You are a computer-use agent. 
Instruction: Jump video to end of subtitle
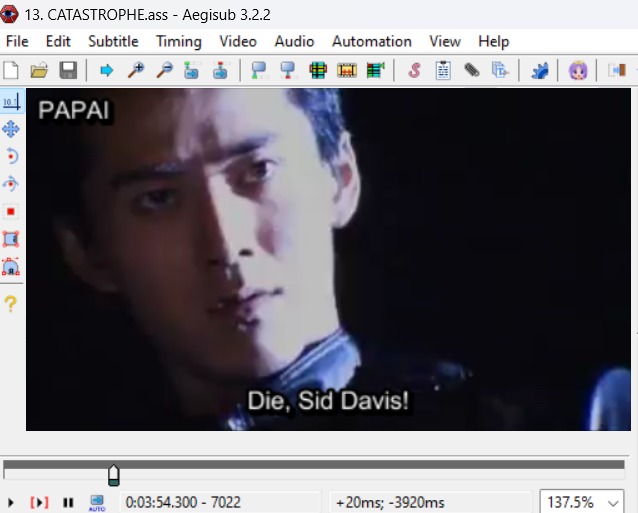220,70
